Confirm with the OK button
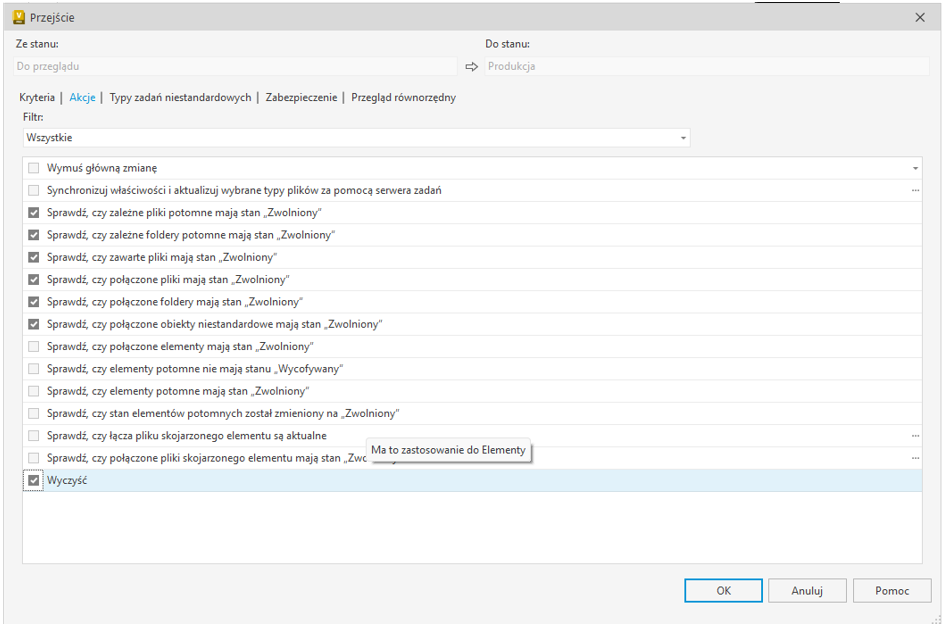This screenshot has width=948, height=629. click(x=723, y=591)
